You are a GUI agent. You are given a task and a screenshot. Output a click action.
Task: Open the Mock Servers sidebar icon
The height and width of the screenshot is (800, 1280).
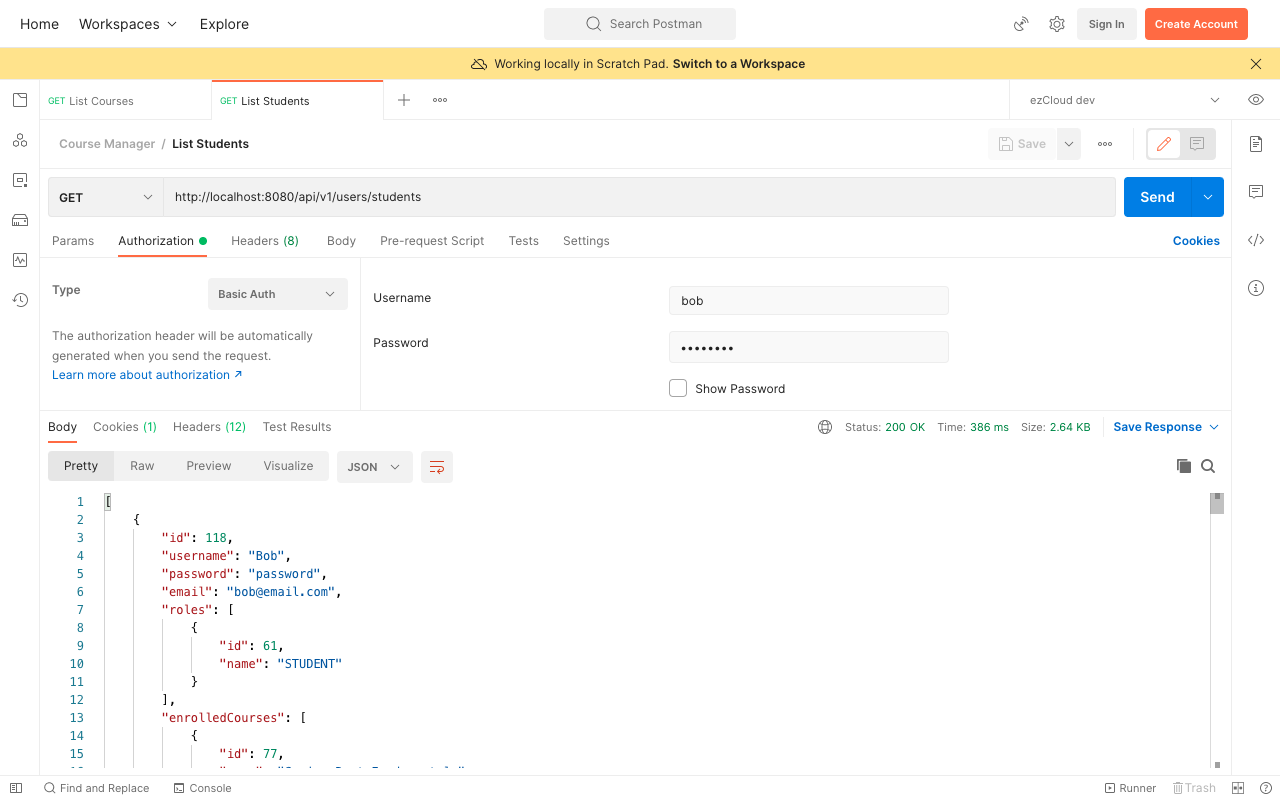coord(20,220)
